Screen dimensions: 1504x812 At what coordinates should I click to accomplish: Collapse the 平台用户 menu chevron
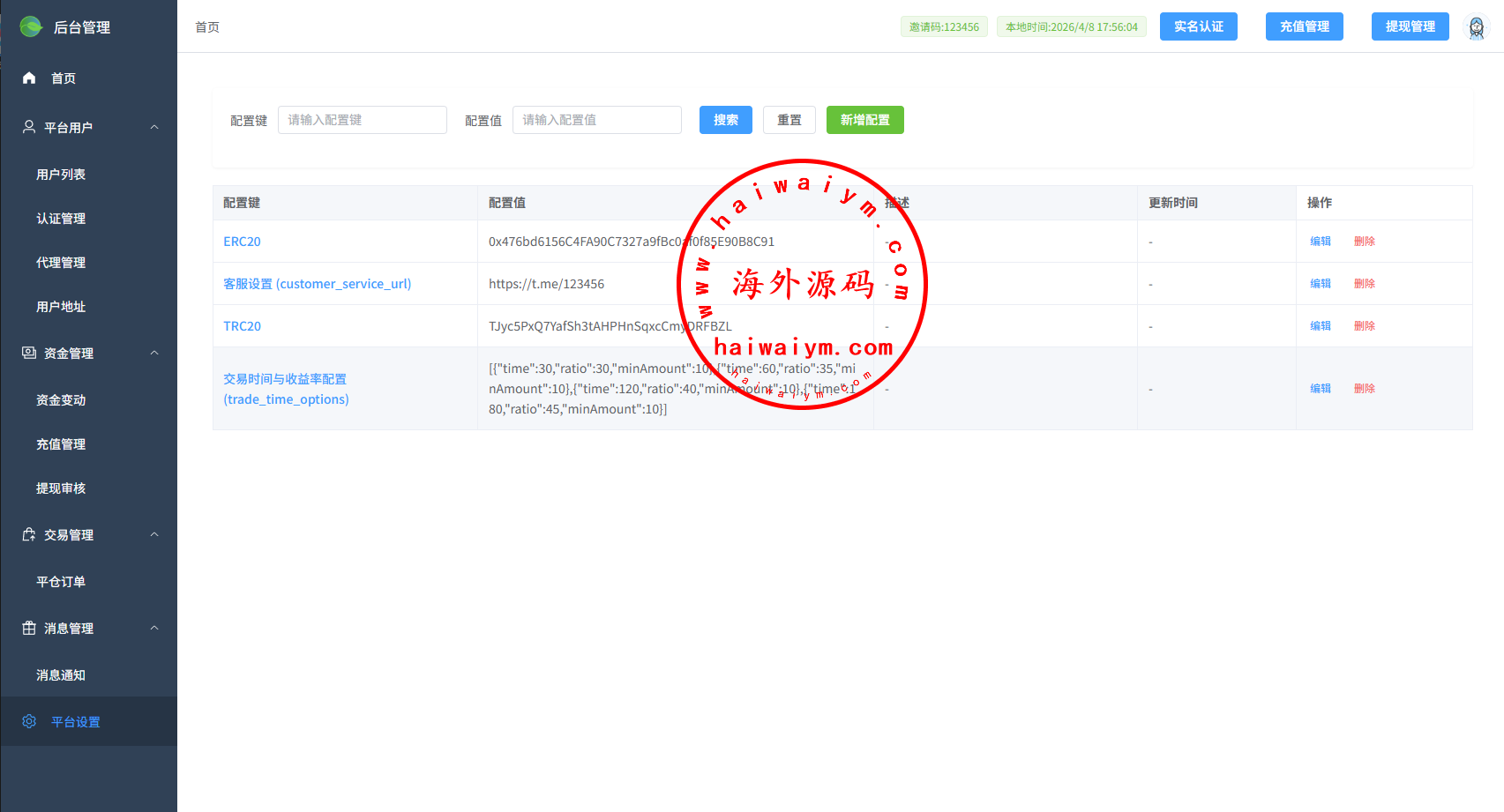tap(154, 127)
